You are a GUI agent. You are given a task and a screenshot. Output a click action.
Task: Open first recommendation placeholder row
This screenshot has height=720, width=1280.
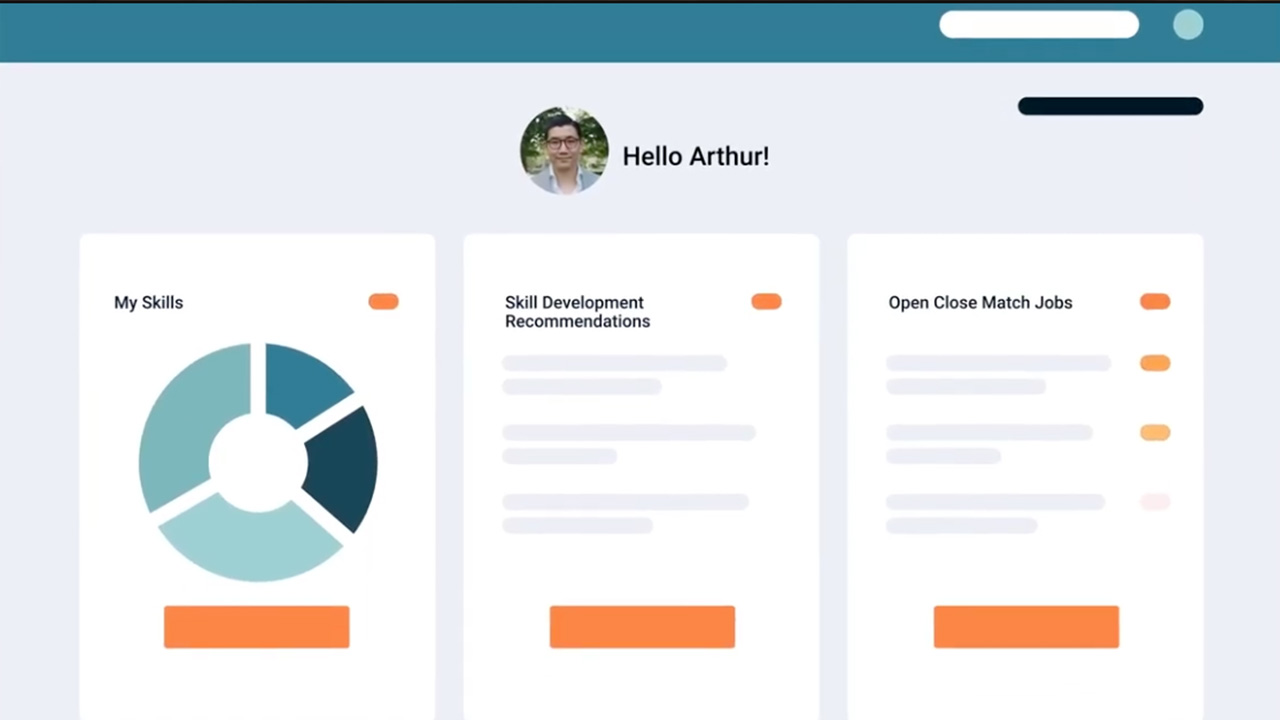pyautogui.click(x=614, y=375)
